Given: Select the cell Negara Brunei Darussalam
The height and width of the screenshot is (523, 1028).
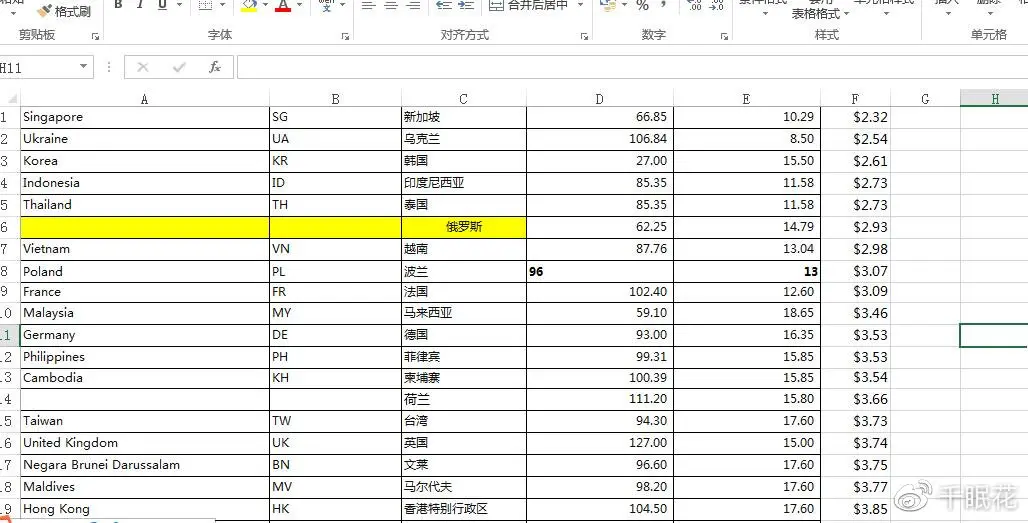Looking at the screenshot, I should tap(145, 465).
